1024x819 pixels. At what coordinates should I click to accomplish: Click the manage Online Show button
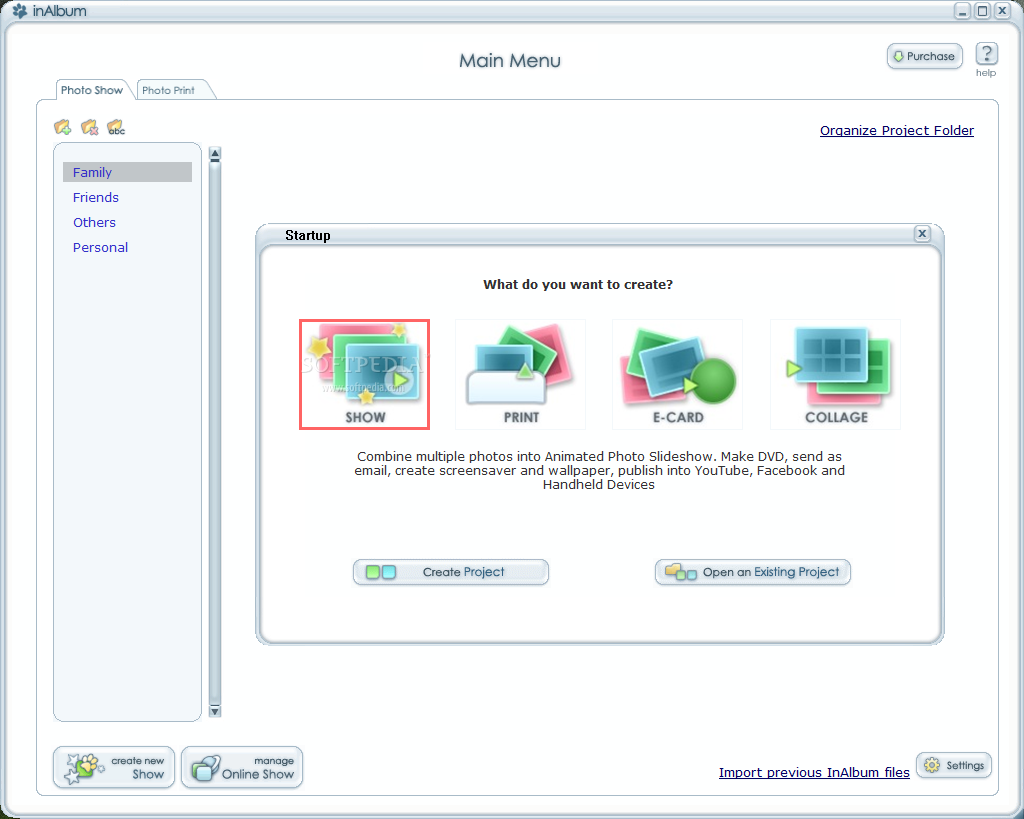(x=242, y=767)
